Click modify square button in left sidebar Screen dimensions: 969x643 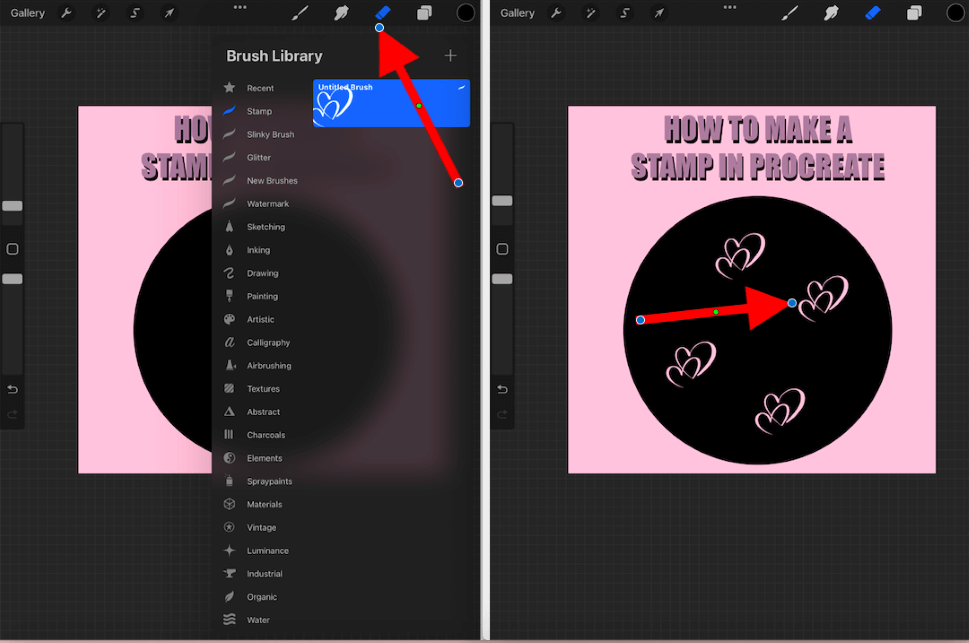pos(12,249)
